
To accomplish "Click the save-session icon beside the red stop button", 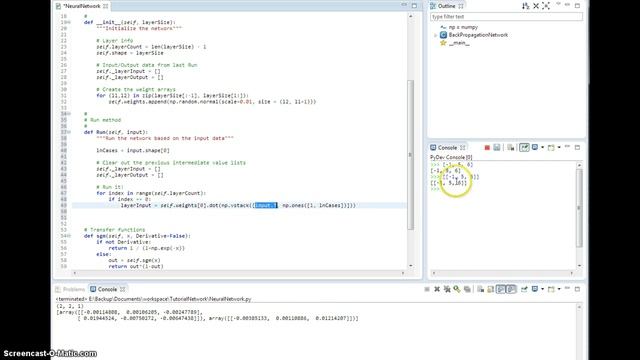I will point(497,147).
